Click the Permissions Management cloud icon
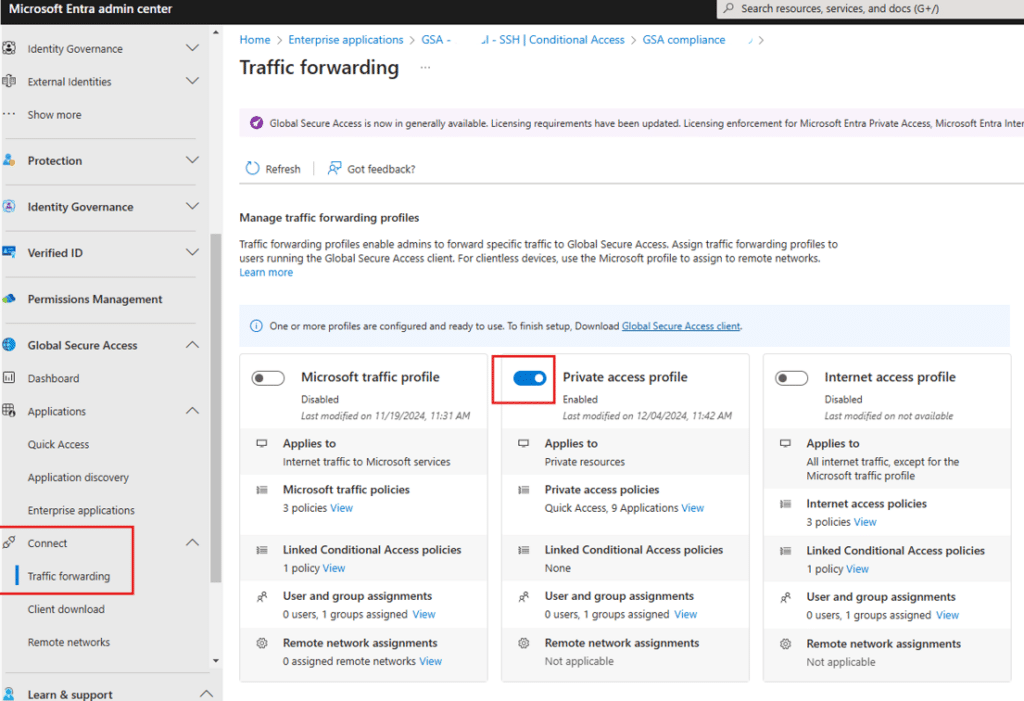 click(9, 299)
